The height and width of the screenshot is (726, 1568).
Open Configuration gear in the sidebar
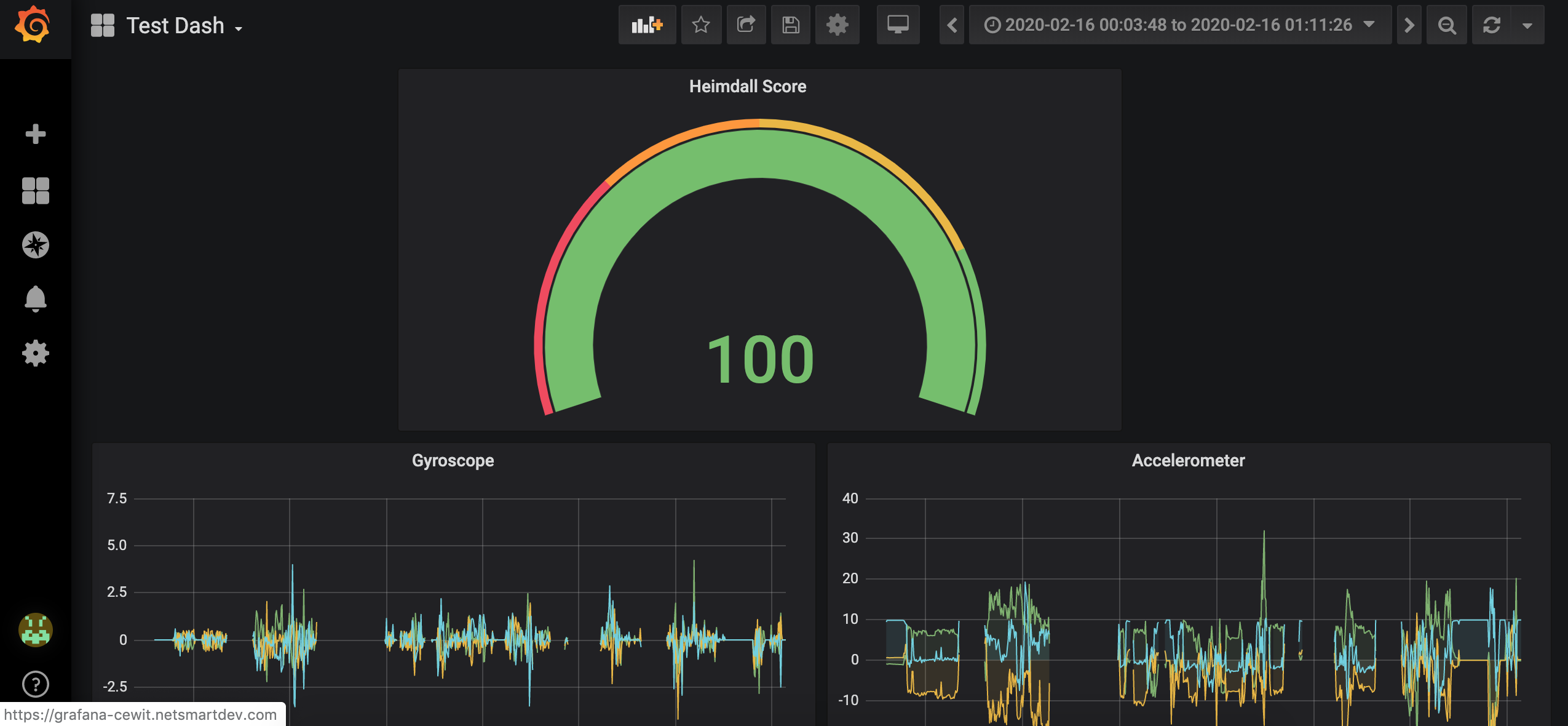tap(36, 353)
